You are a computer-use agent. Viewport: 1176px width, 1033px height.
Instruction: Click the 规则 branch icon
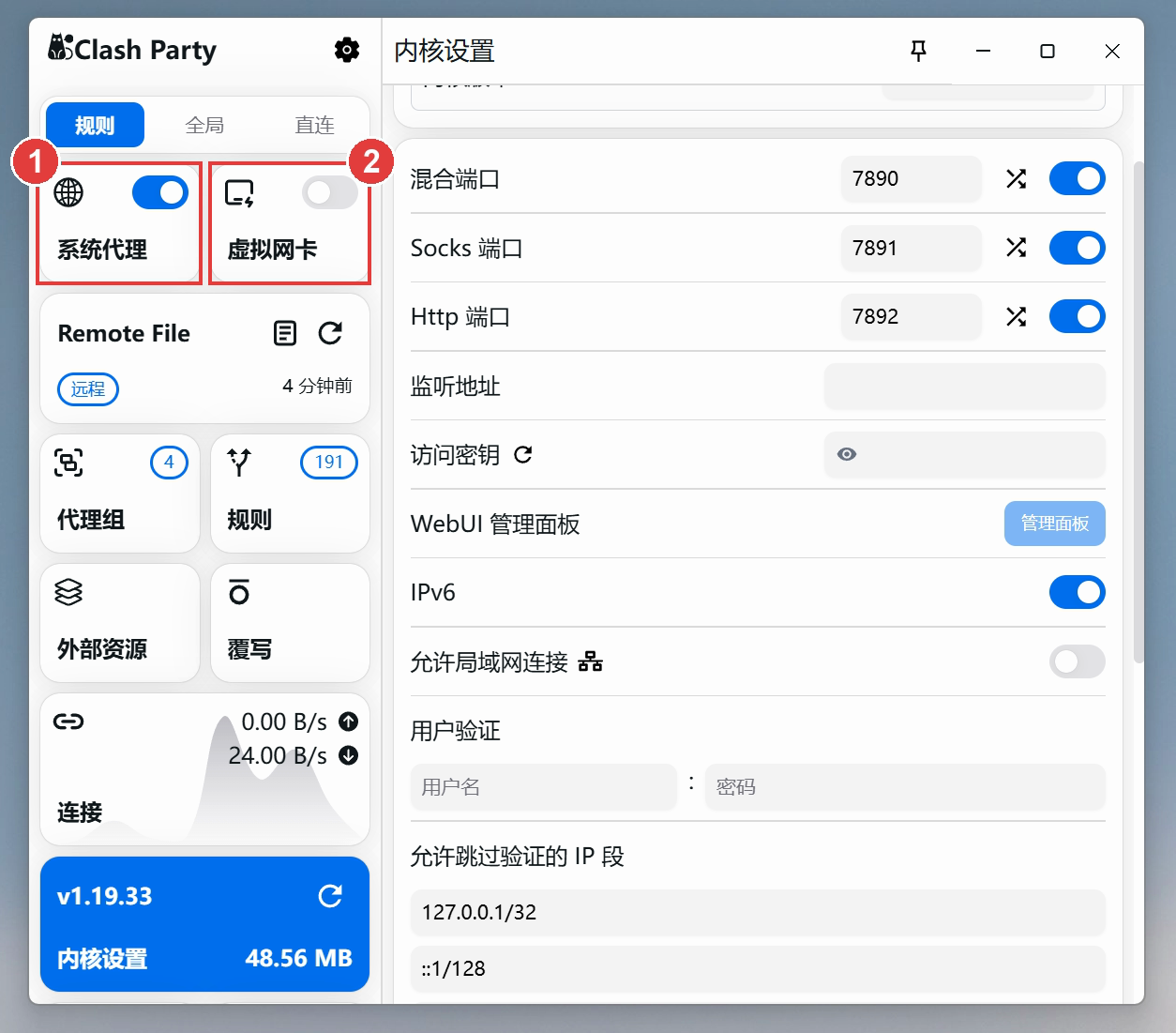click(239, 462)
